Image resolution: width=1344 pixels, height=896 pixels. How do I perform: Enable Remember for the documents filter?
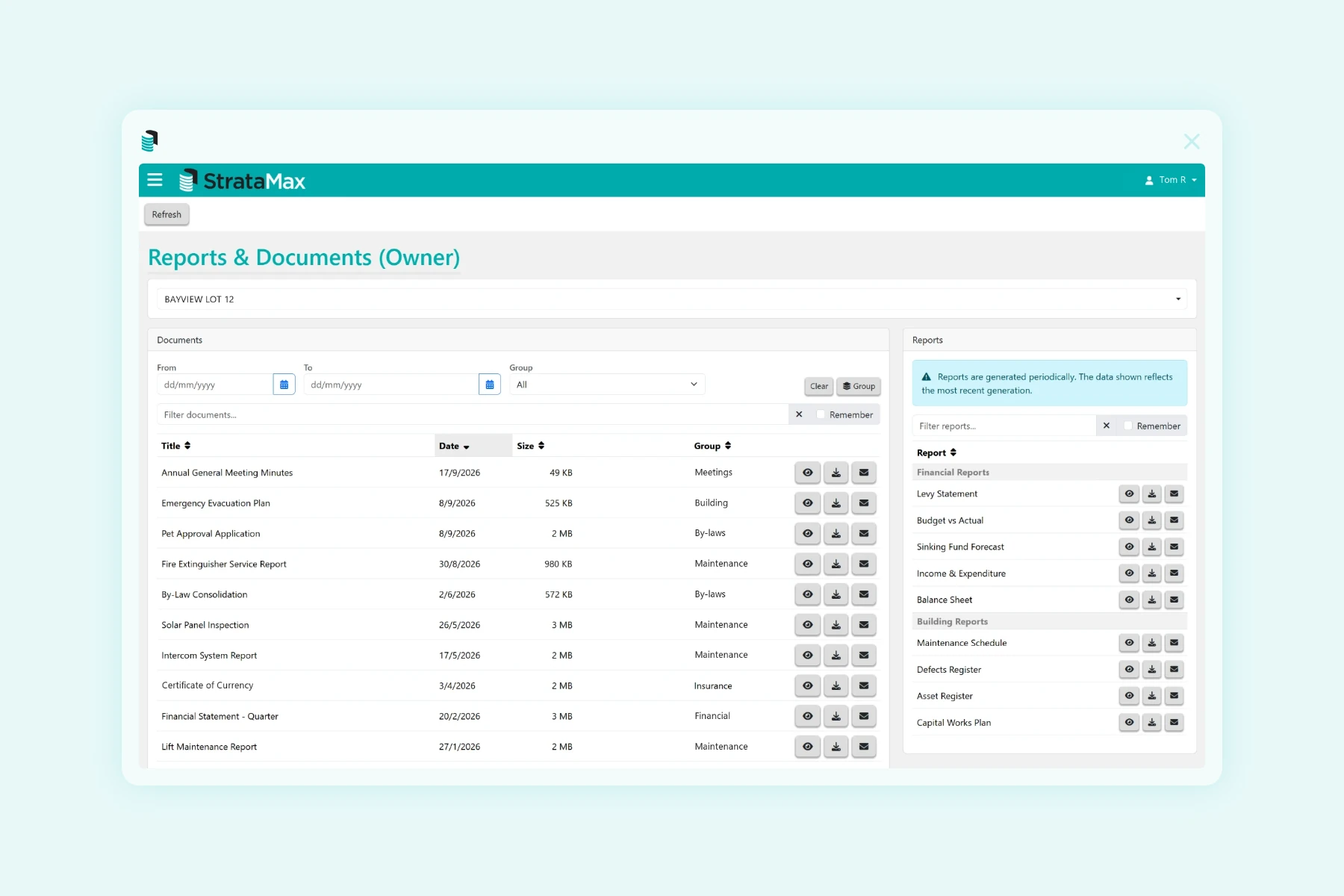pyautogui.click(x=821, y=414)
